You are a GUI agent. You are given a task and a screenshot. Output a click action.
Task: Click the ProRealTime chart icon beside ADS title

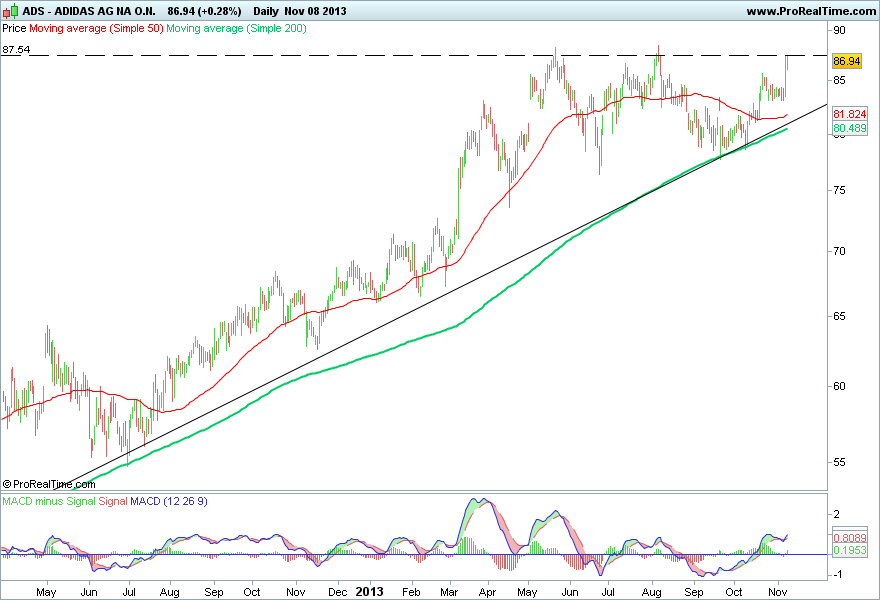pos(11,11)
